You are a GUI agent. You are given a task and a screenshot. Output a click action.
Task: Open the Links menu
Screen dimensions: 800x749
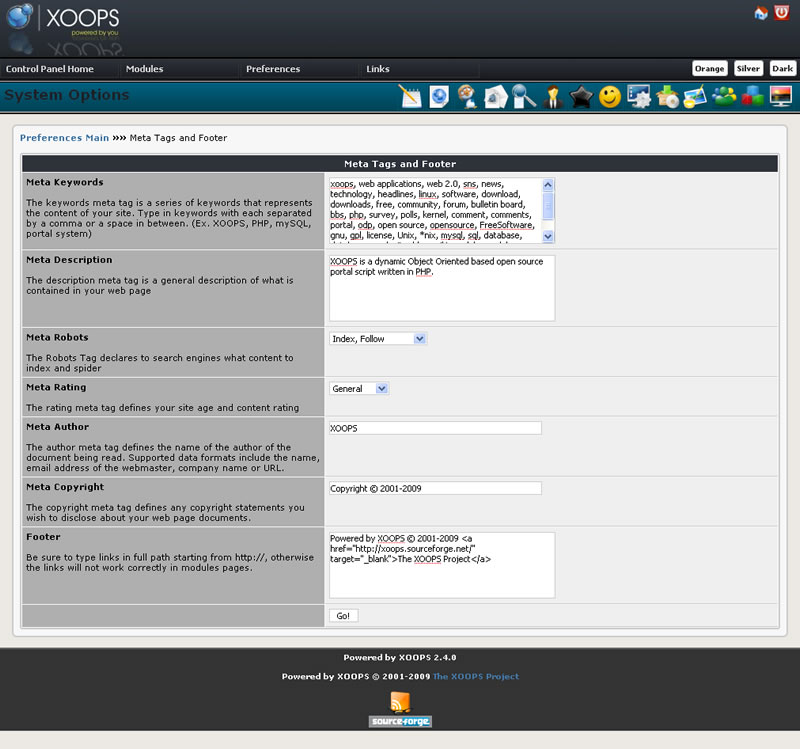(378, 69)
